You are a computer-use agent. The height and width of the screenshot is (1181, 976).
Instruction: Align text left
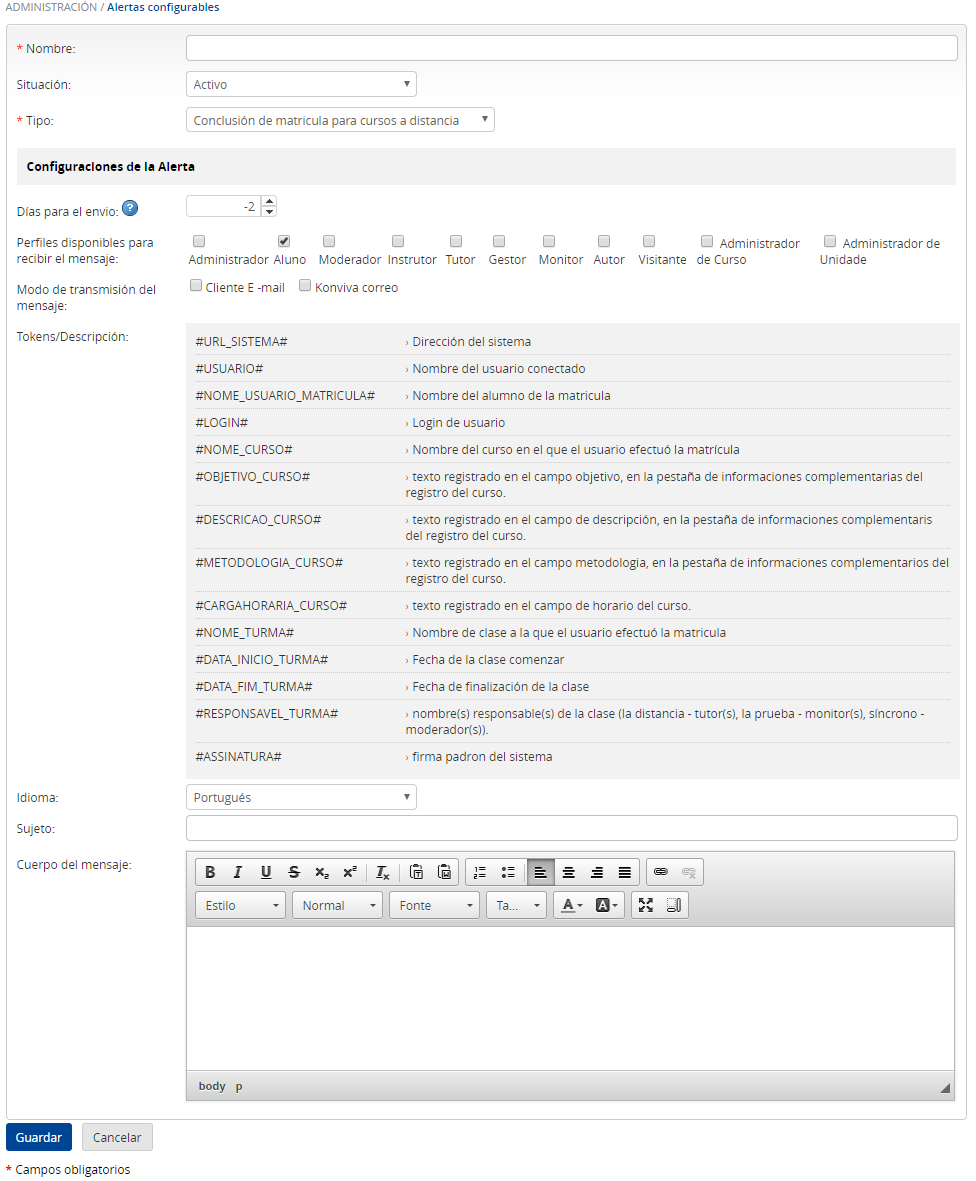[x=541, y=872]
